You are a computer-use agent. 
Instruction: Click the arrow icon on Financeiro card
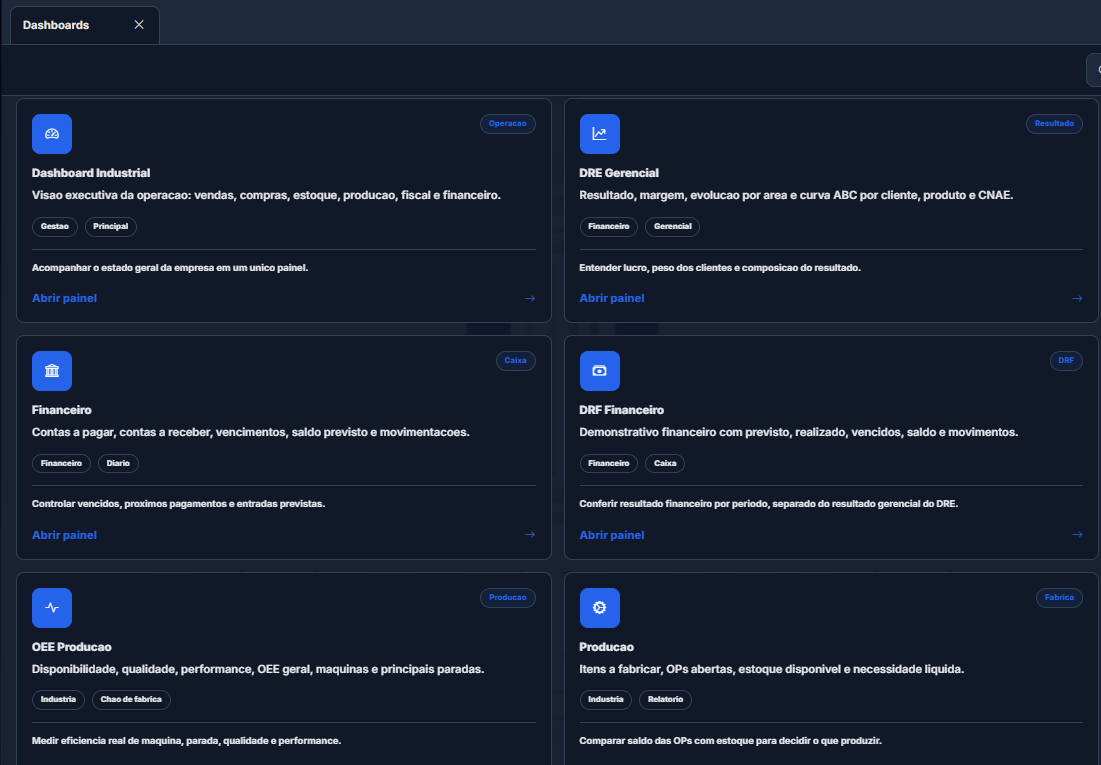[x=530, y=535]
